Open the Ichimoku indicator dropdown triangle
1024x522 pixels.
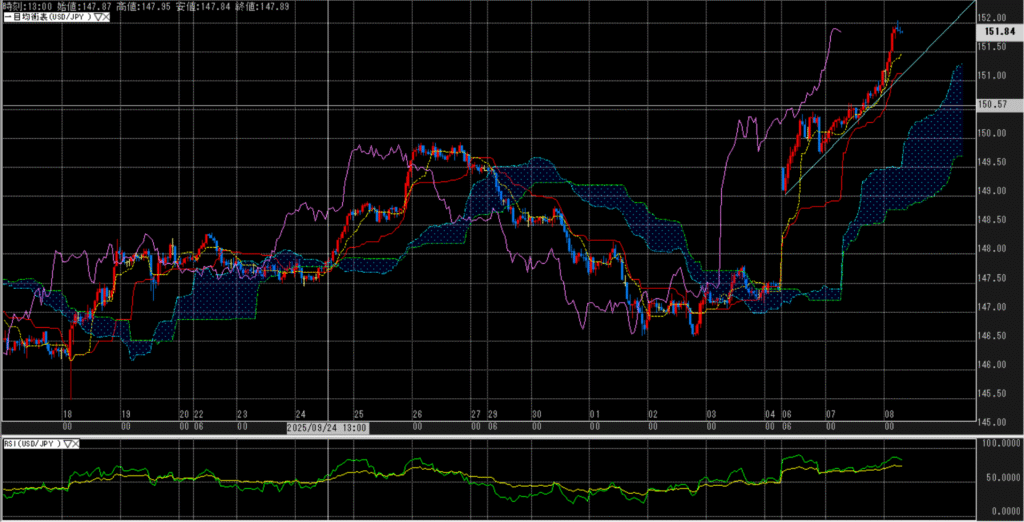pos(97,17)
